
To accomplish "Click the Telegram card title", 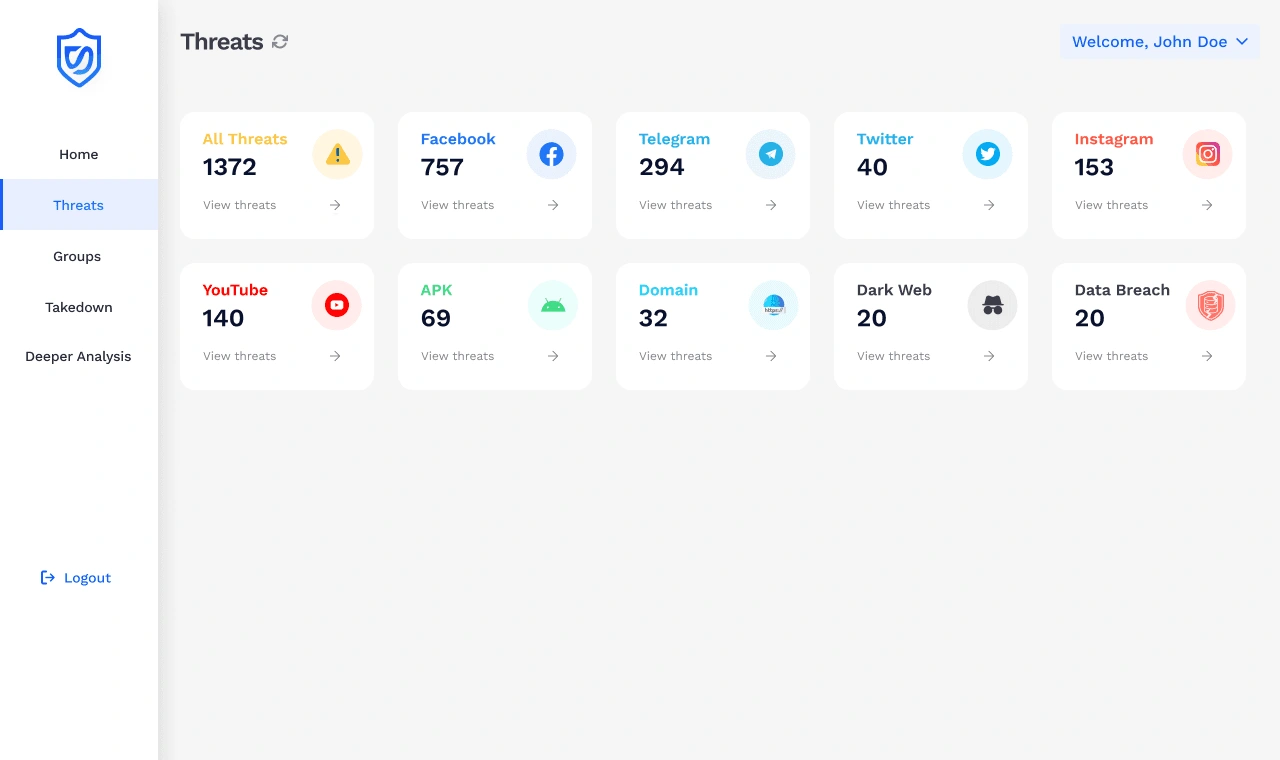I will 675,139.
